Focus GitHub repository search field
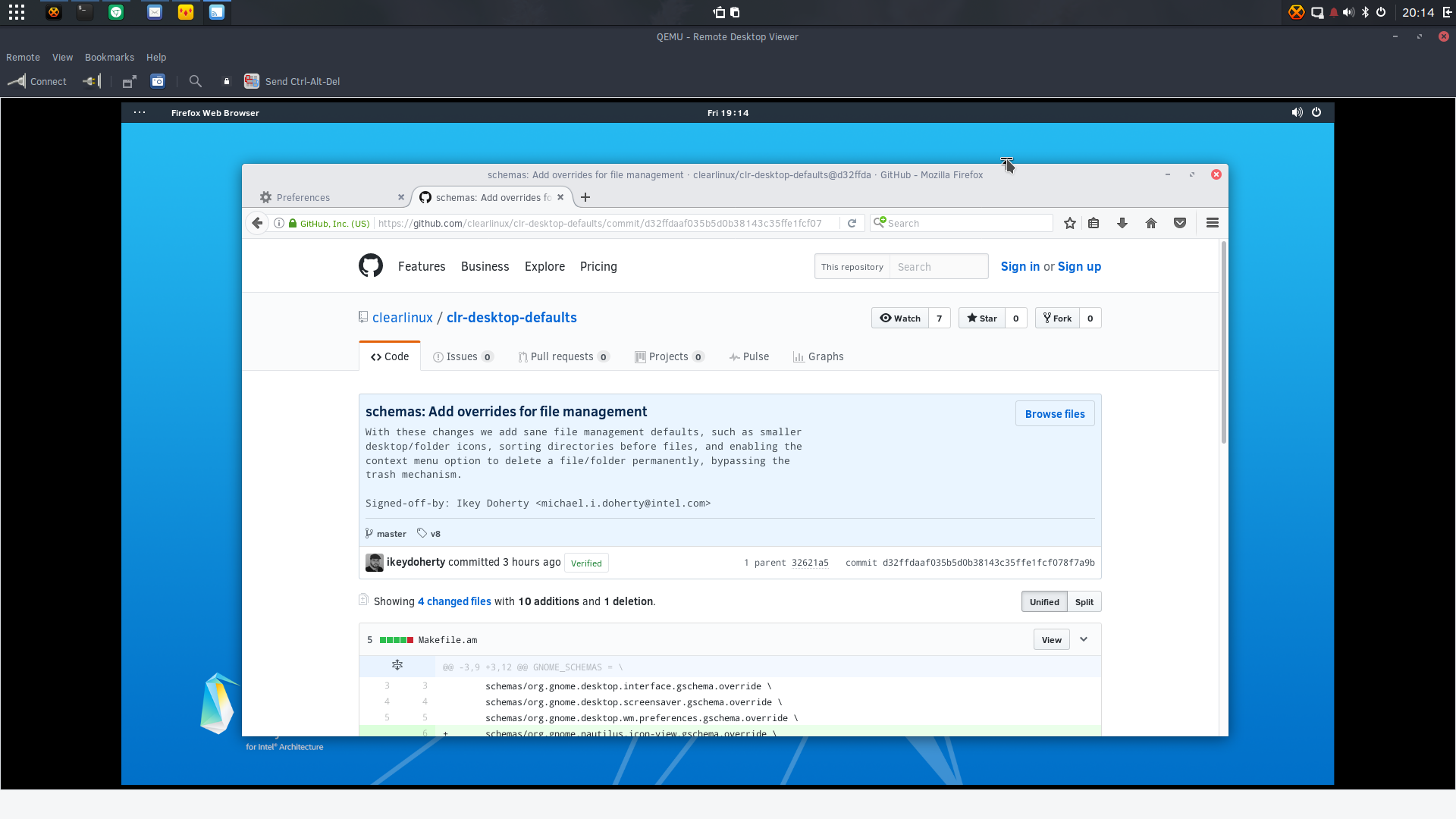 click(939, 267)
